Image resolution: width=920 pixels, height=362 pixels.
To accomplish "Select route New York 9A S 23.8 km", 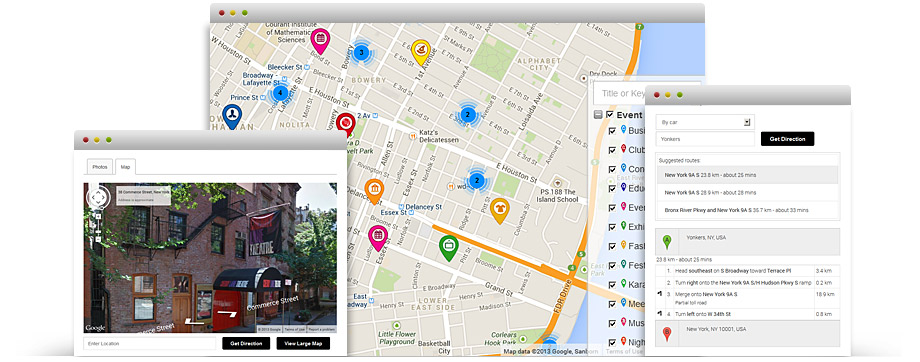I will click(x=747, y=175).
